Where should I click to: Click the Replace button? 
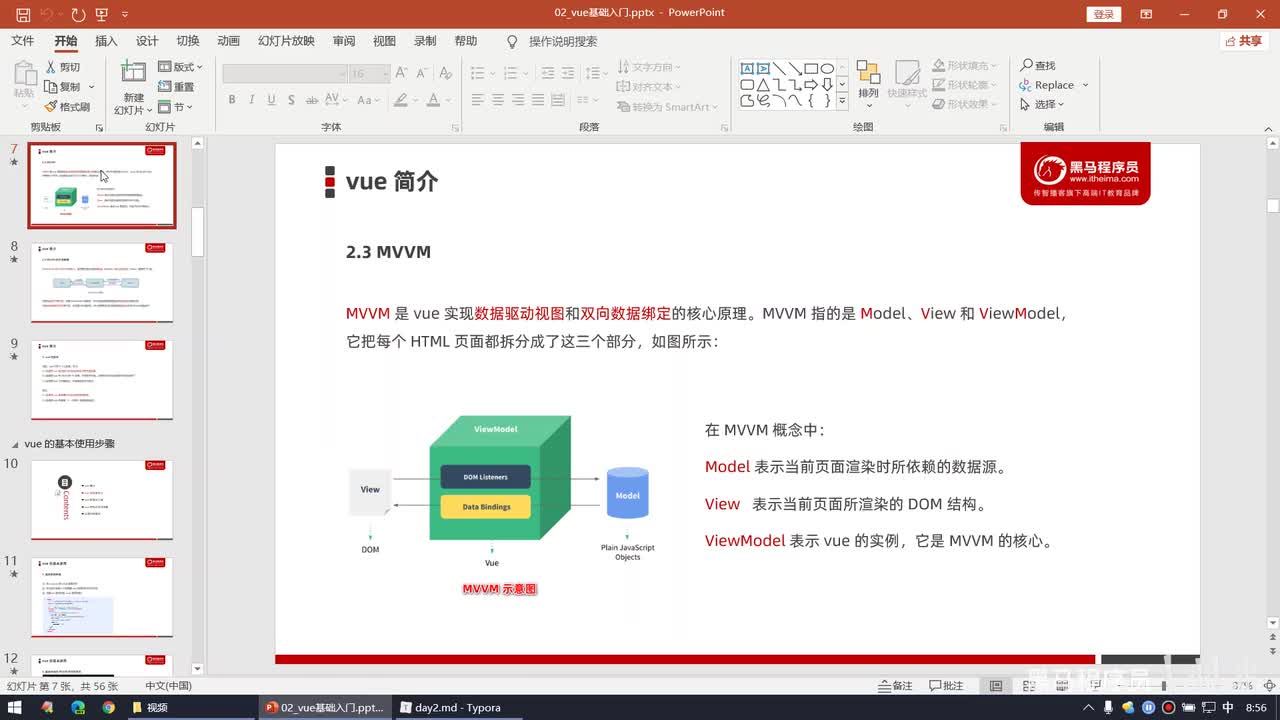pos(1046,85)
